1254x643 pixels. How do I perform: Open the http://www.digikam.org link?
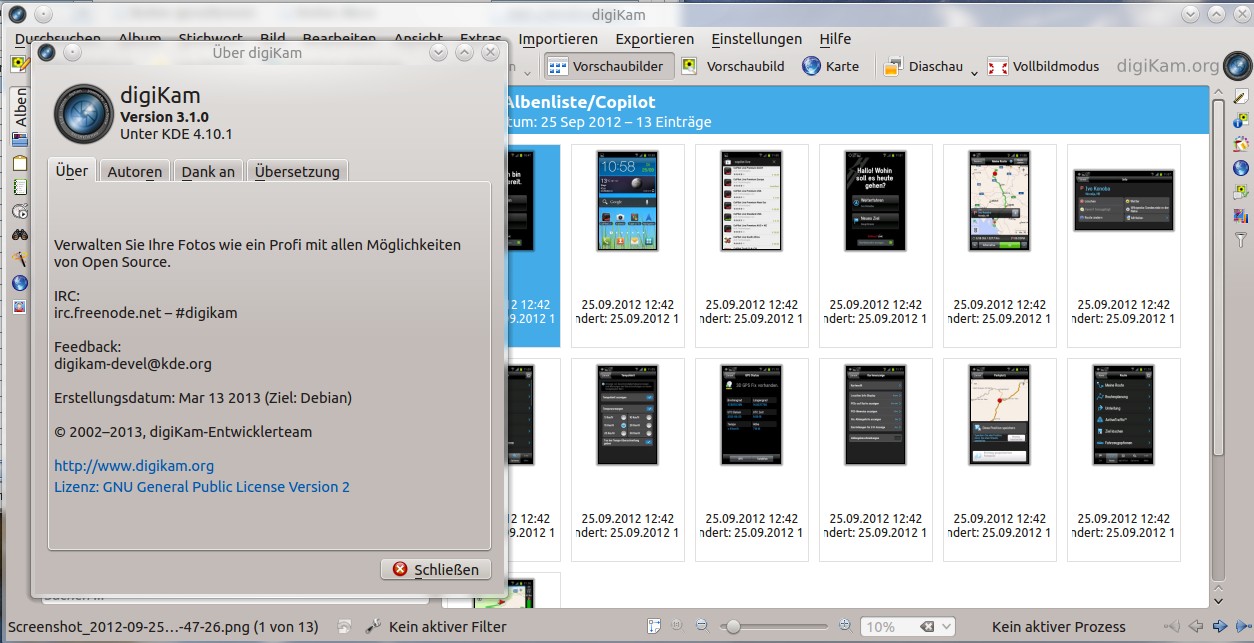tap(134, 466)
